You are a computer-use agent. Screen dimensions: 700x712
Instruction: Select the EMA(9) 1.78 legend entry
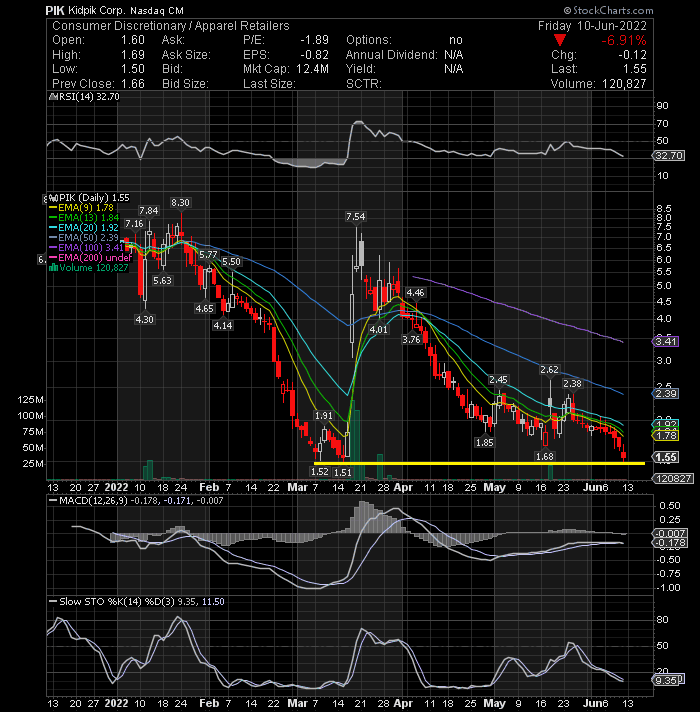tap(82, 208)
